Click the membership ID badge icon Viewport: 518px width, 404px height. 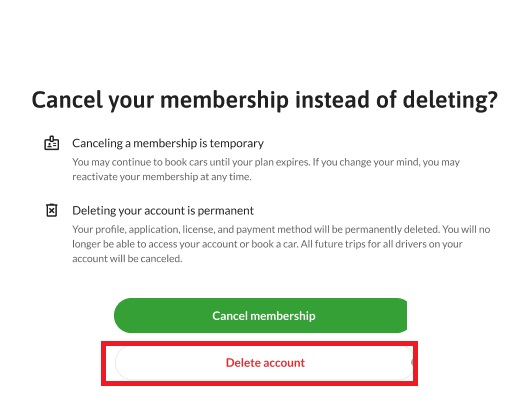point(52,143)
